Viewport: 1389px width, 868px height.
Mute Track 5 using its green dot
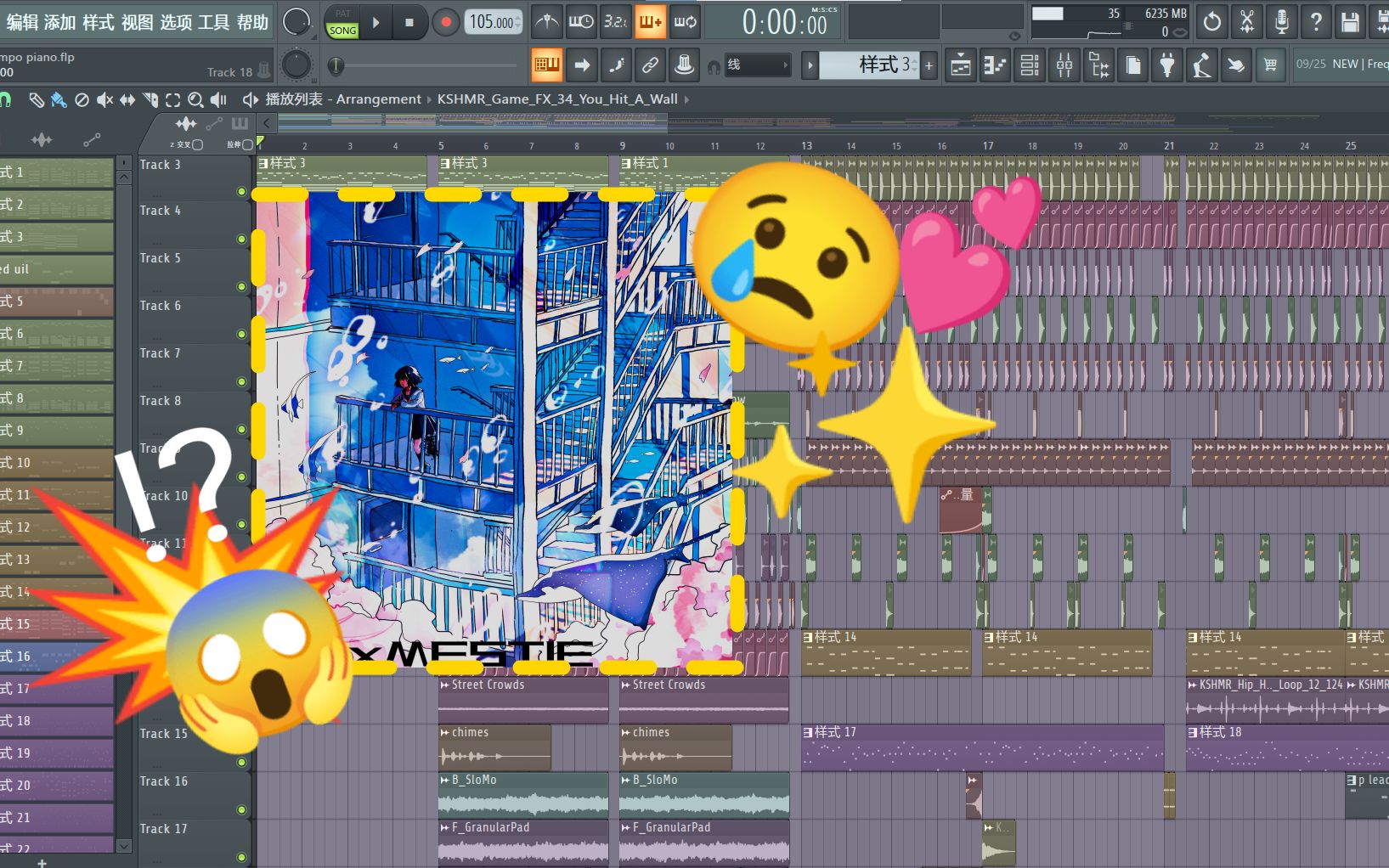pos(241,287)
